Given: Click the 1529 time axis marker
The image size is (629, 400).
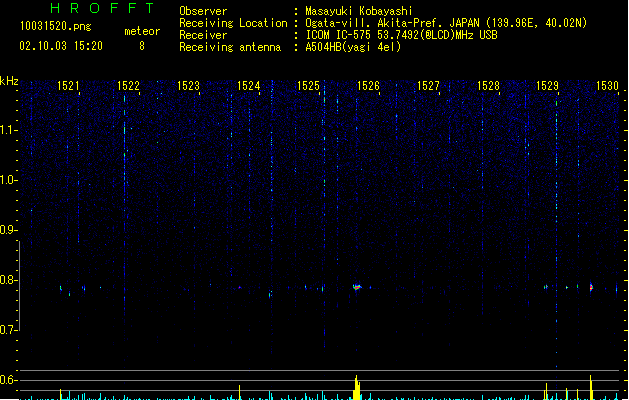Looking at the screenshot, I should point(548,86).
